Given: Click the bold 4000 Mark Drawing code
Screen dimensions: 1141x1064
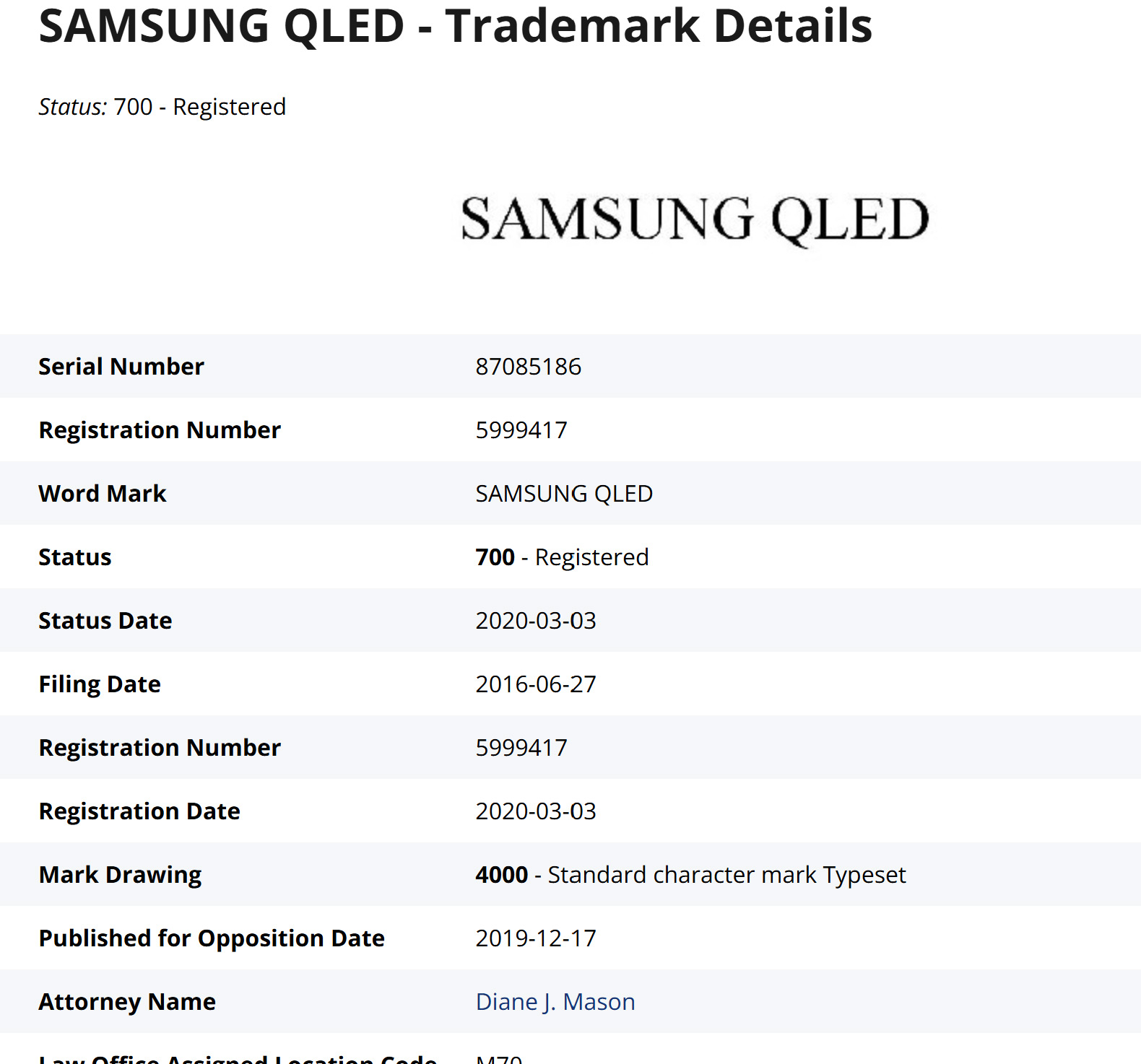Looking at the screenshot, I should tap(501, 875).
